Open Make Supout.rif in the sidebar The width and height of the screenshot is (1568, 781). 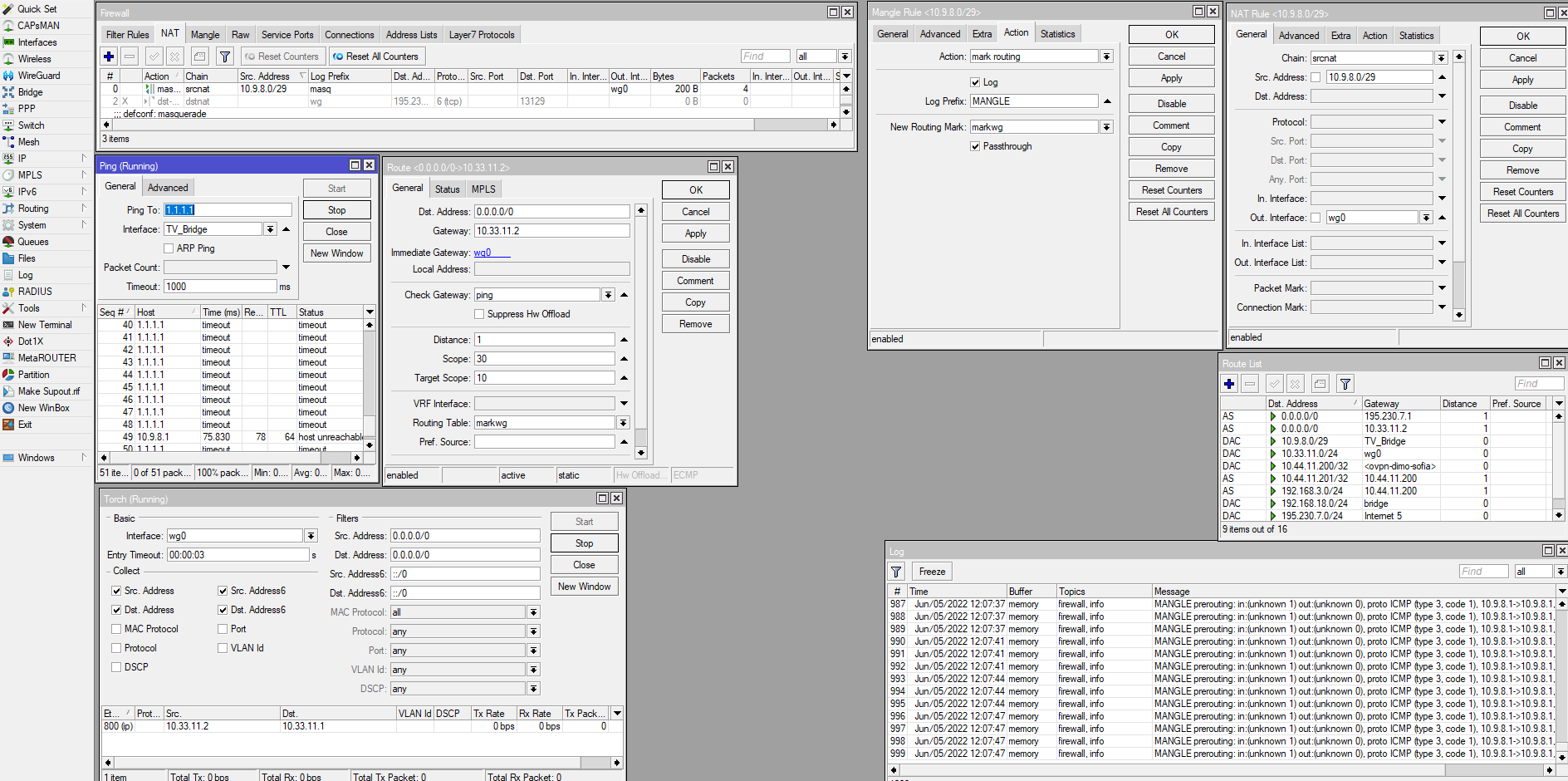coord(49,391)
